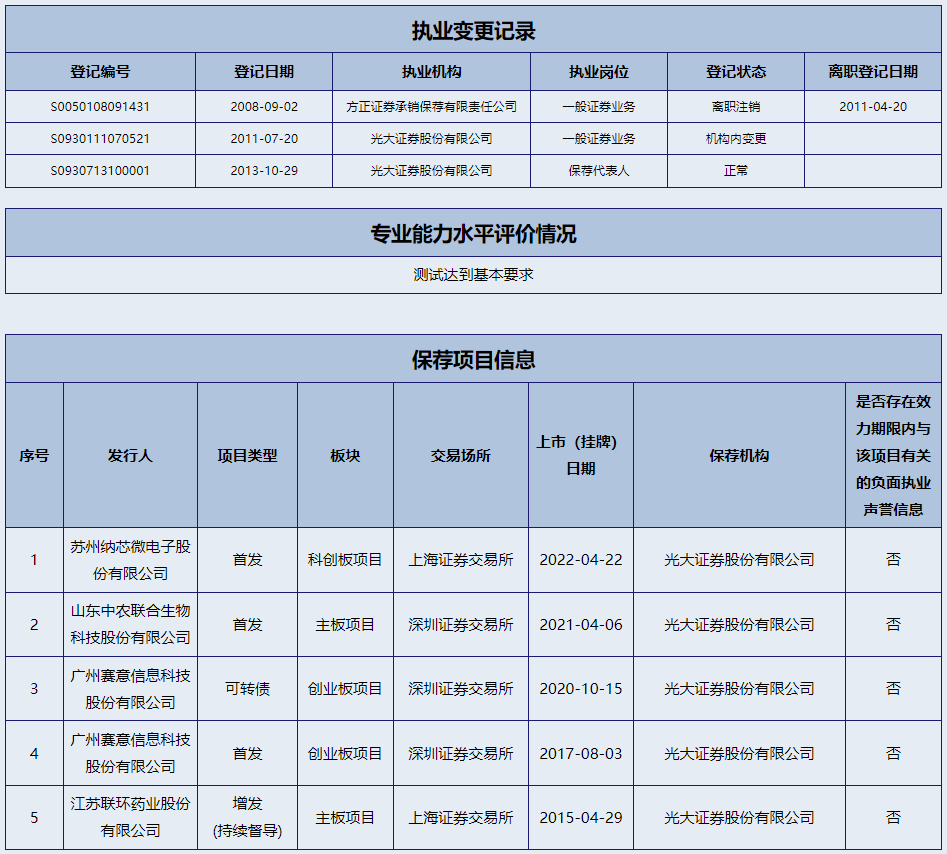Select issuer 山东中农联合生物科技股份有限公司

coord(130,624)
